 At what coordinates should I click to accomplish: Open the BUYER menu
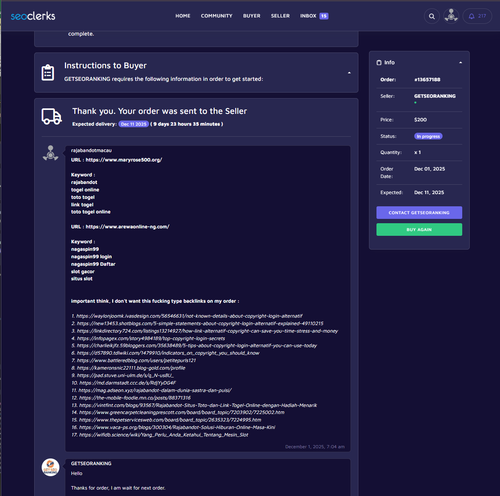(251, 16)
